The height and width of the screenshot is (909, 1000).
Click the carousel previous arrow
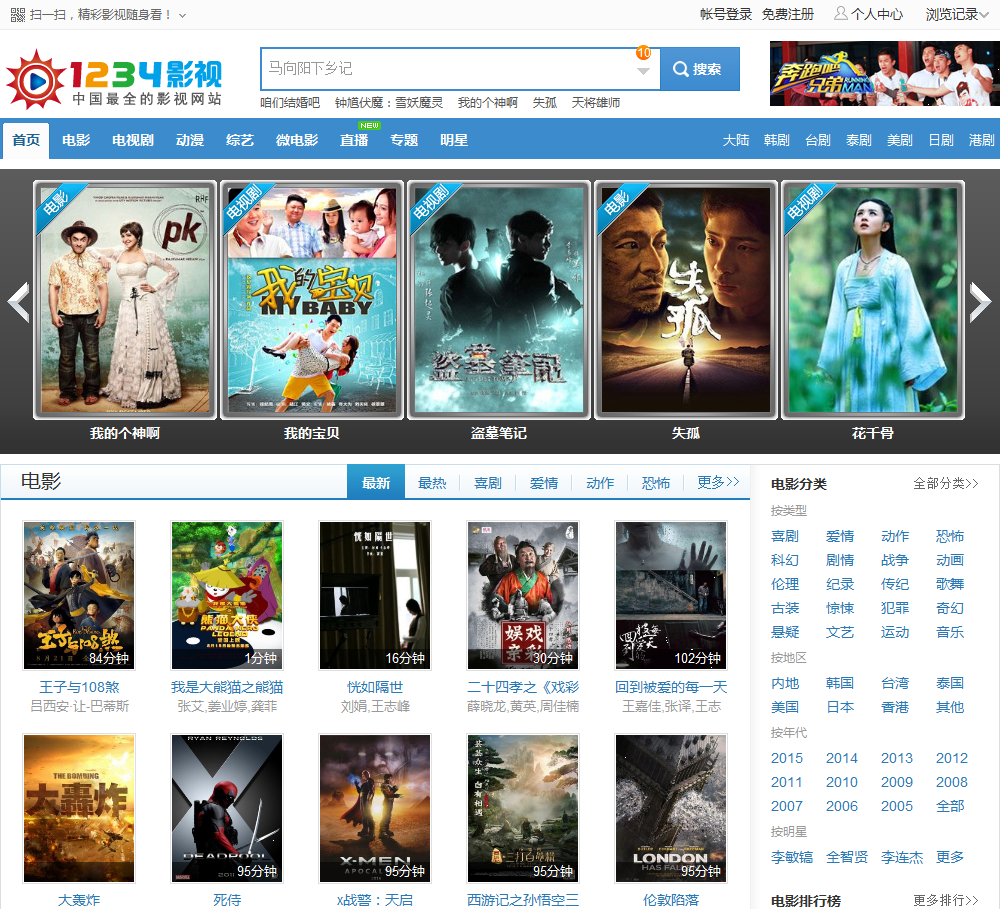point(18,302)
